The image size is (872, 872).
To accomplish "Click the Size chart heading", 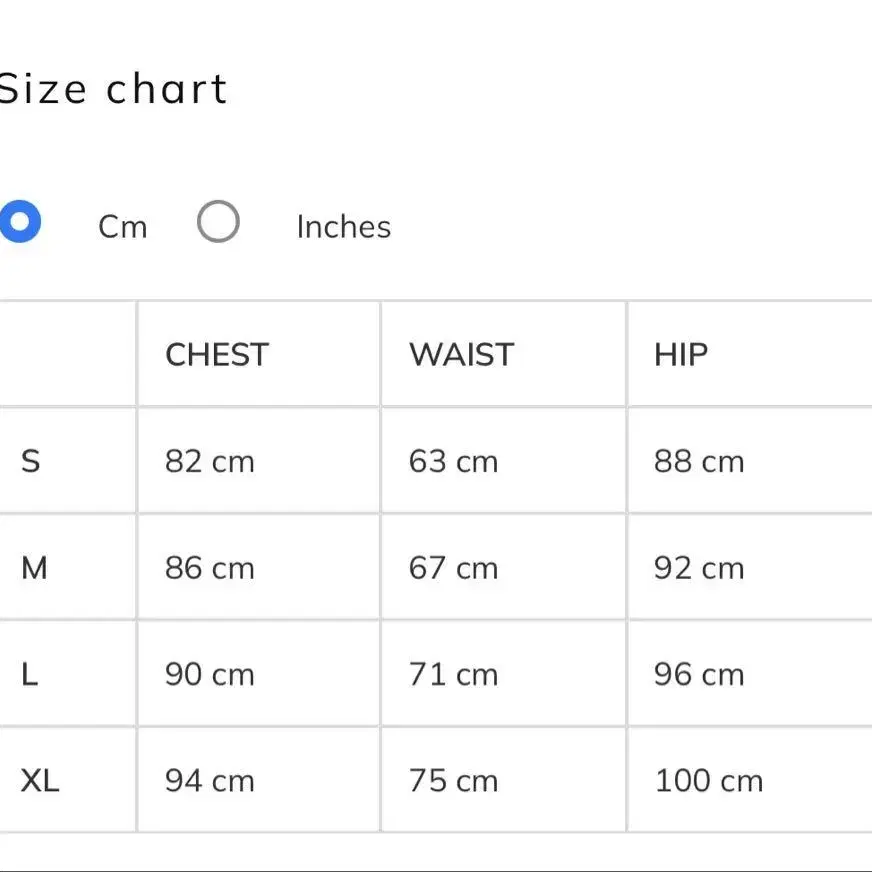I will (x=113, y=89).
